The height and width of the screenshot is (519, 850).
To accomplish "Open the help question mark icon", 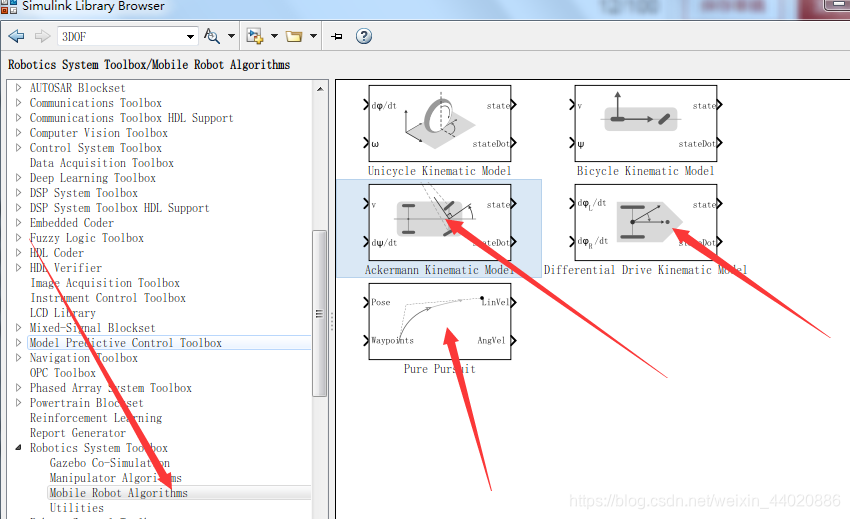I will (364, 36).
